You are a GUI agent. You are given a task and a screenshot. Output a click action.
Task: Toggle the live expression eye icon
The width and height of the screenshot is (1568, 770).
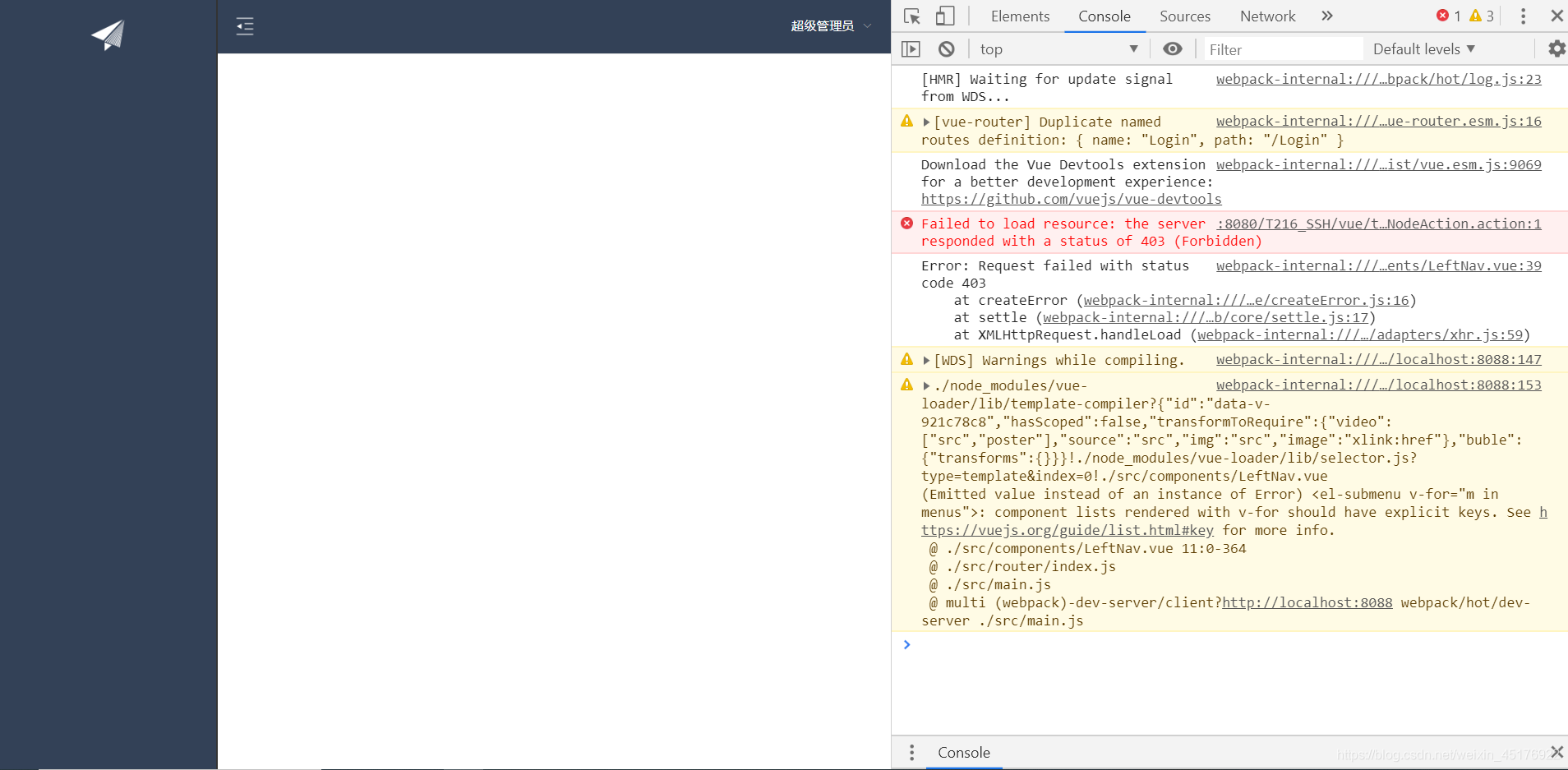(1173, 49)
